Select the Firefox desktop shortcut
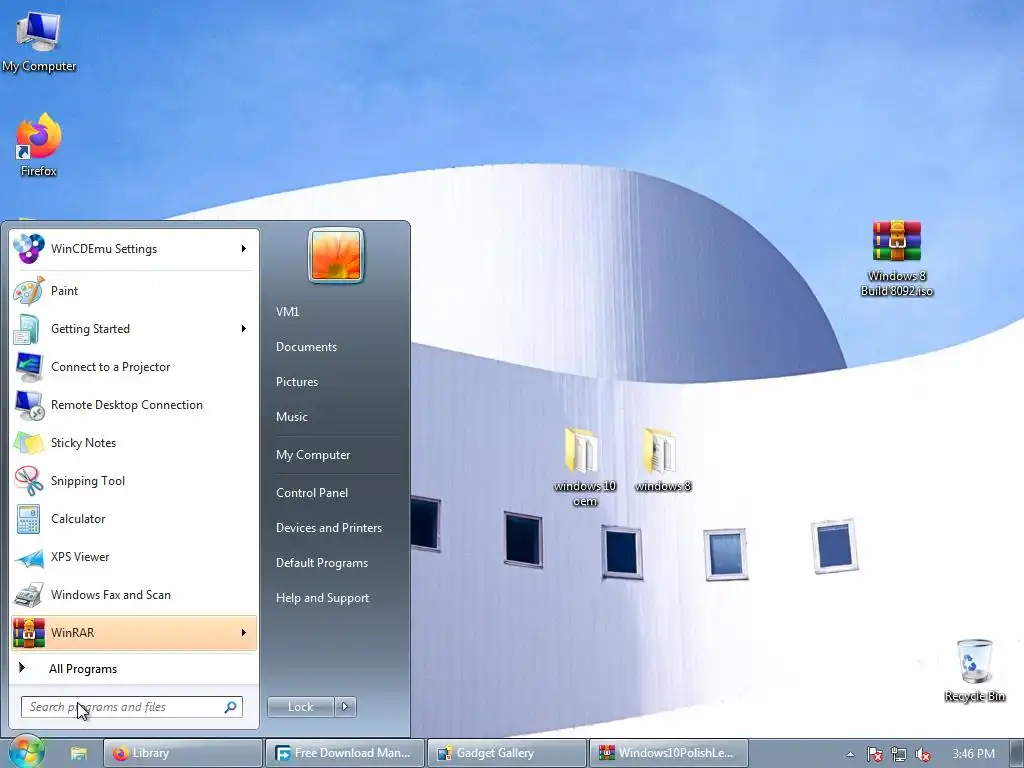 pyautogui.click(x=39, y=145)
